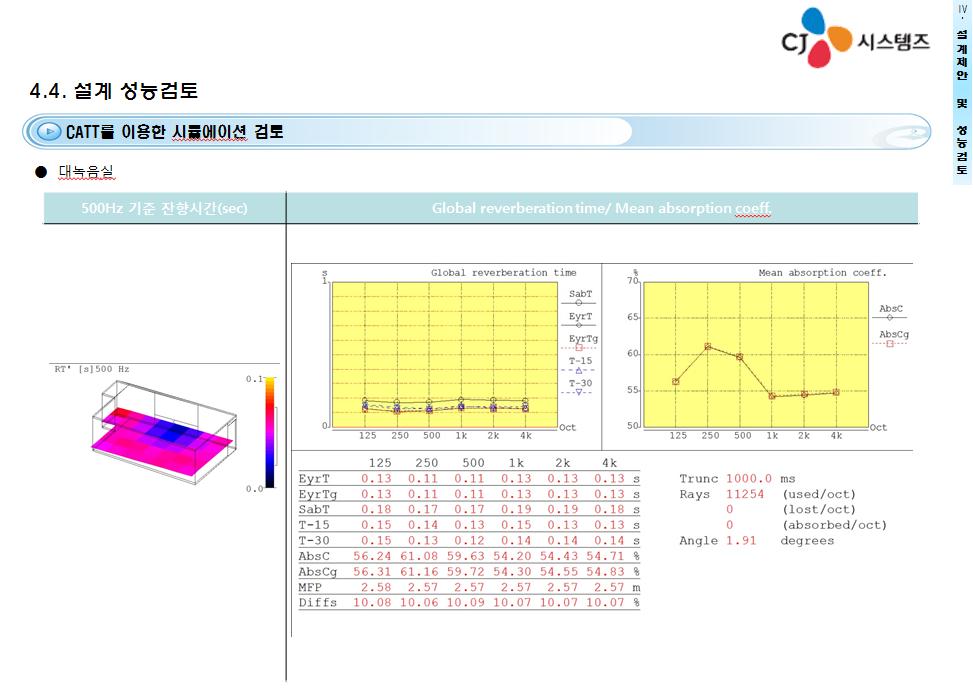Click the 500Hz 기준 잔향시간 column header
The height and width of the screenshot is (694, 973).
[164, 208]
